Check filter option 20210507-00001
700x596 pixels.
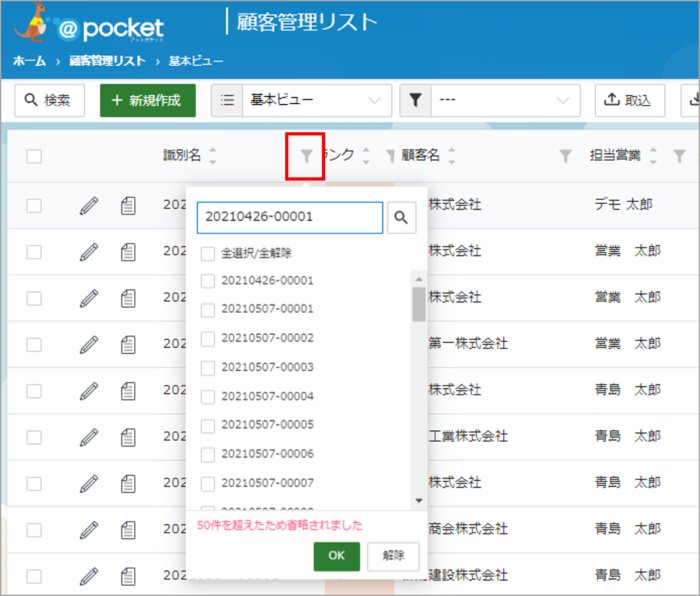[208, 310]
